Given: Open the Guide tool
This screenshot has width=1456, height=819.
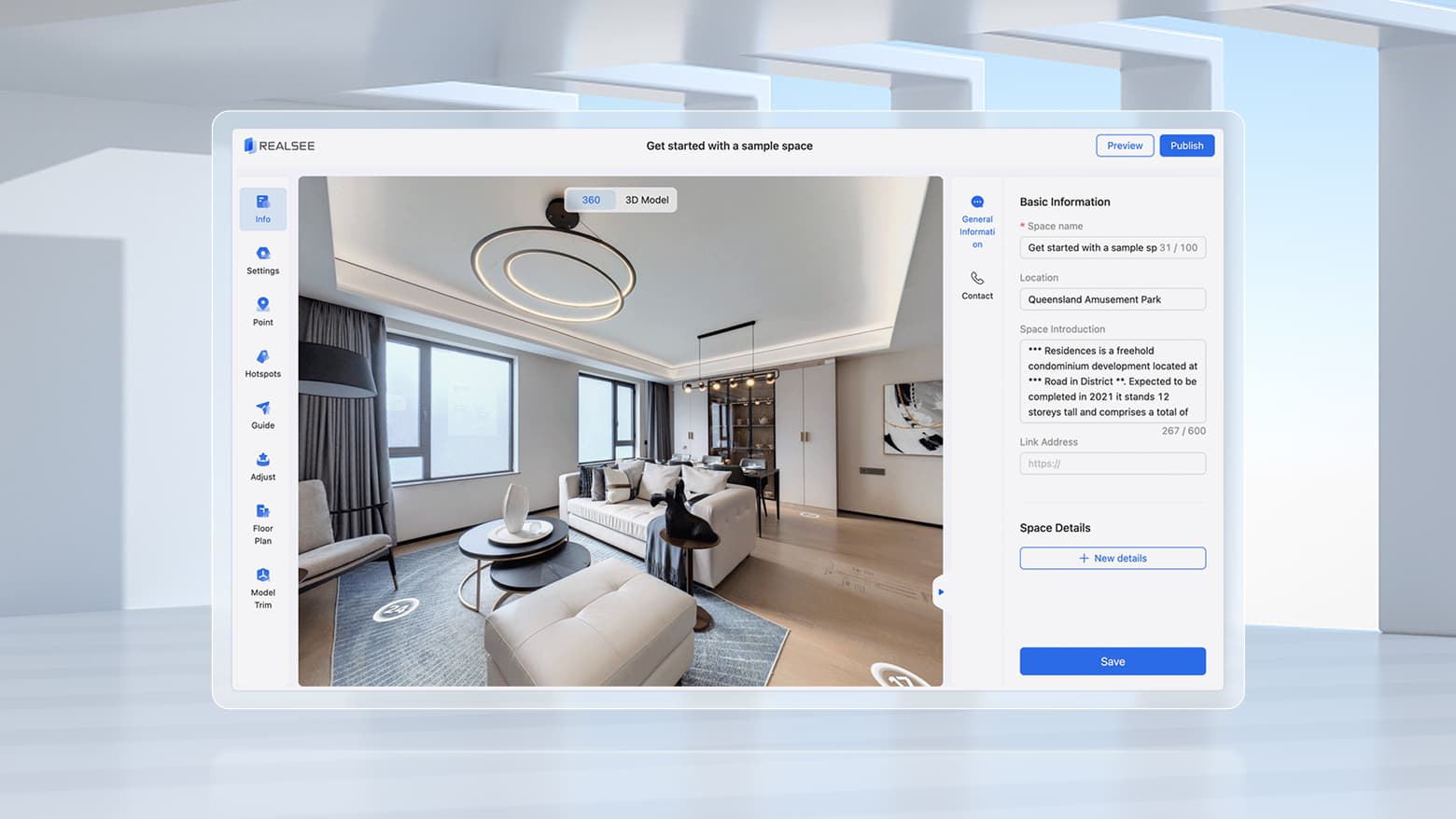Looking at the screenshot, I should tap(262, 414).
